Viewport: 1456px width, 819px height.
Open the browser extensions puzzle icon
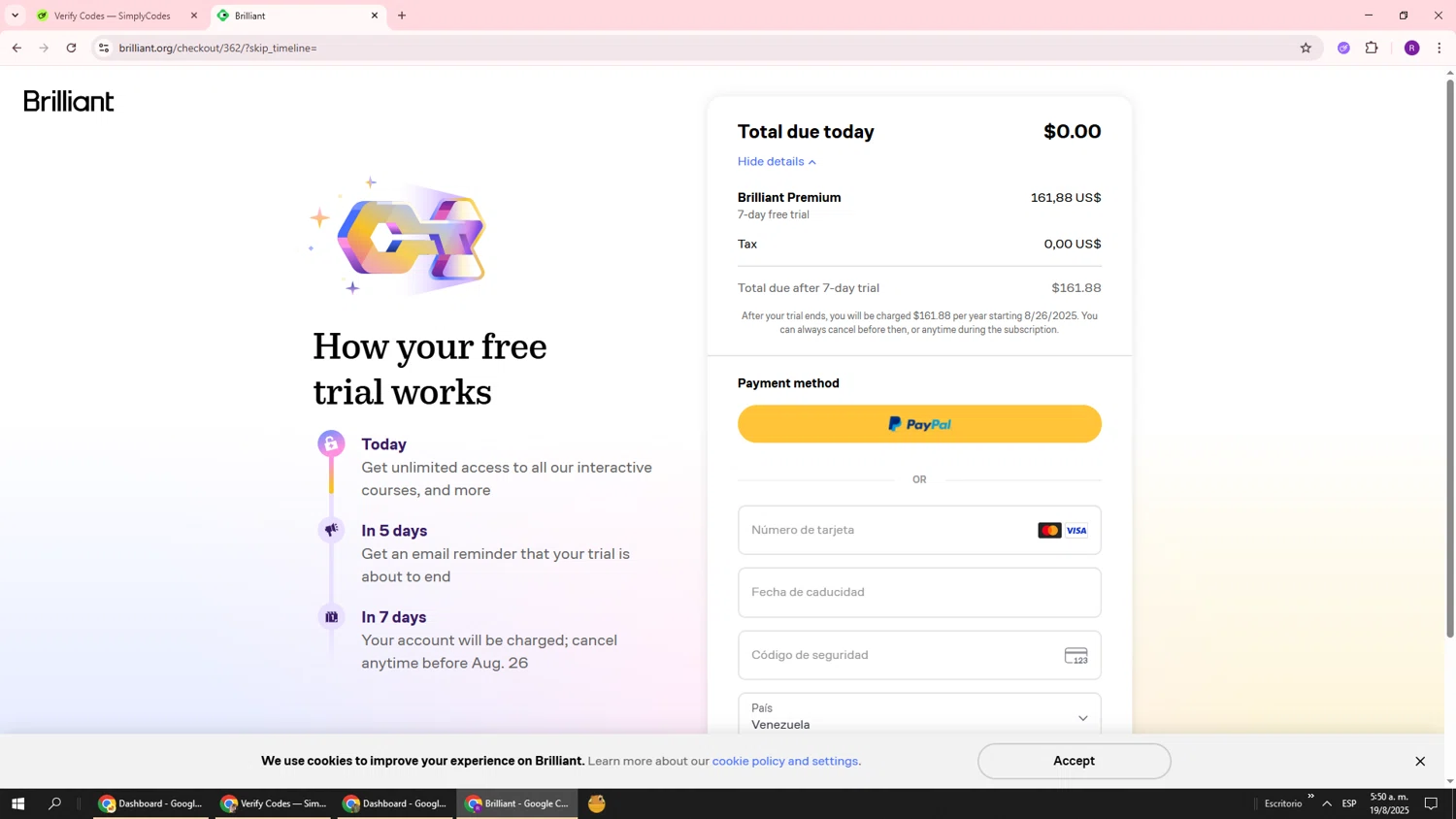[1372, 48]
